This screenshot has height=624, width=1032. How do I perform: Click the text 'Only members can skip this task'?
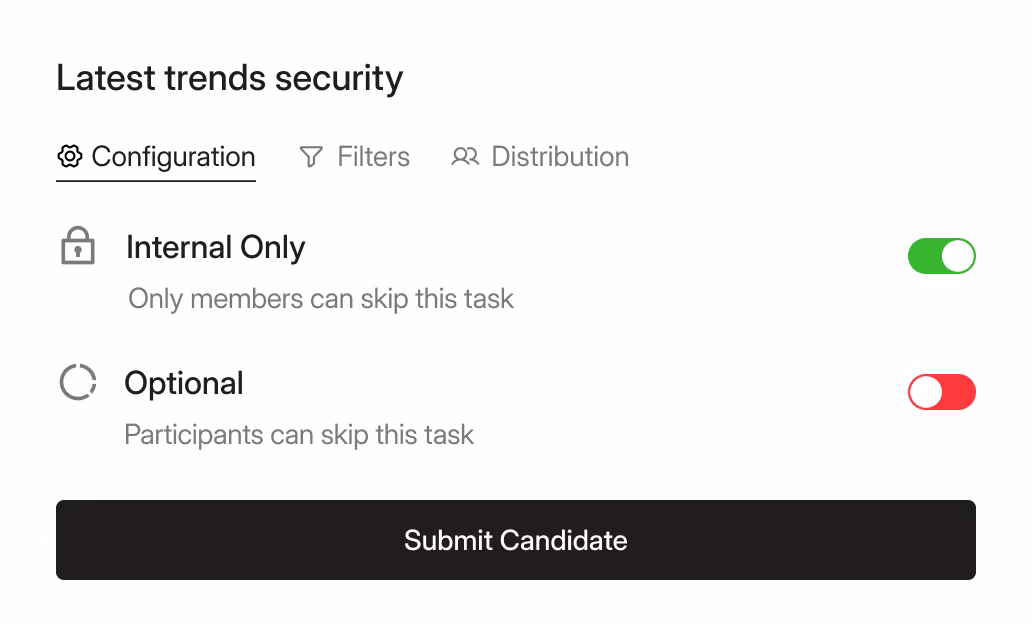(320, 299)
